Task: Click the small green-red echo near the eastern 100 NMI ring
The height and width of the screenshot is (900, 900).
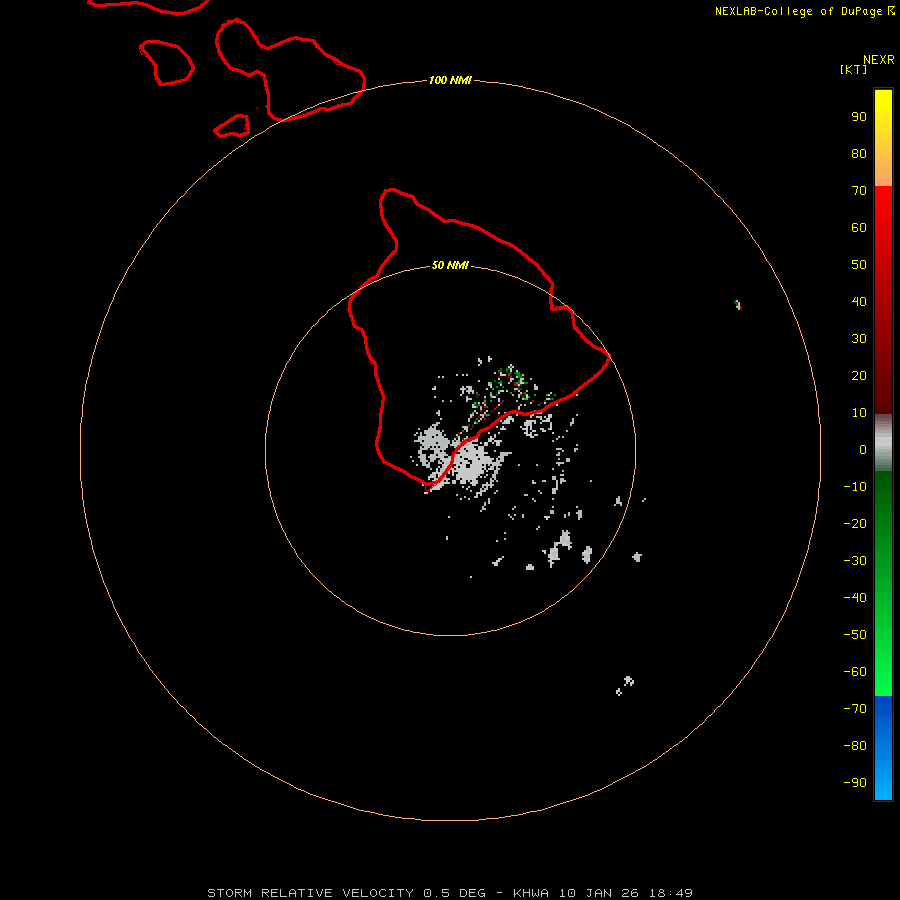Action: pos(738,305)
